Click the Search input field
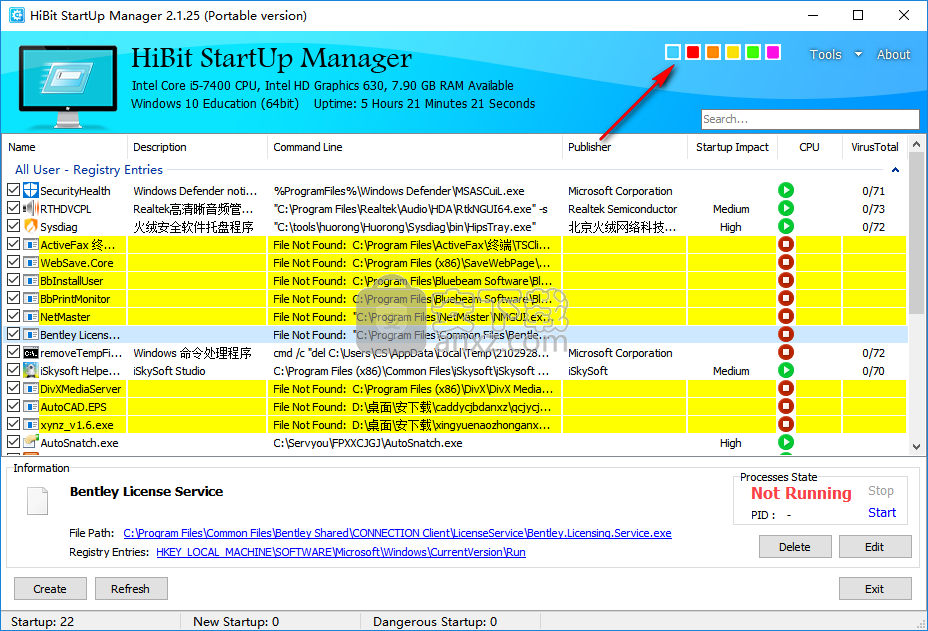Image resolution: width=928 pixels, height=631 pixels. [810, 119]
